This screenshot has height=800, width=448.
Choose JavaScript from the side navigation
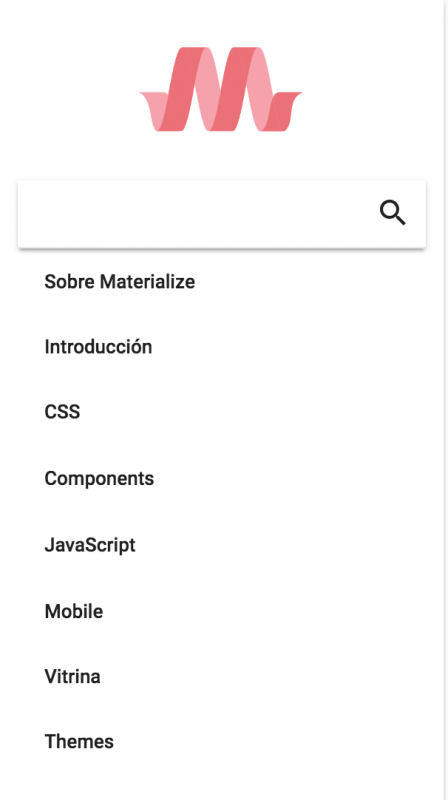click(x=90, y=545)
